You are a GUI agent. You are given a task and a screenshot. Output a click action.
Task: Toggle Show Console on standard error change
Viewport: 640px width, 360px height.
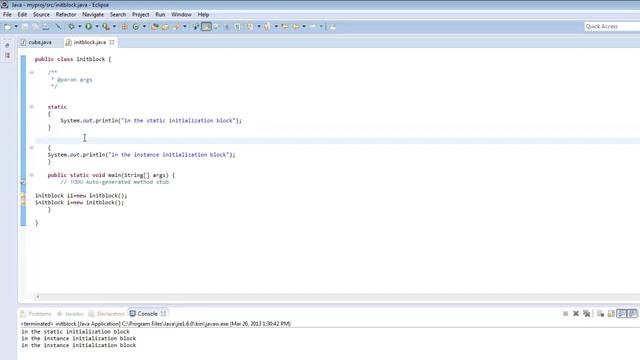pyautogui.click(x=632, y=313)
